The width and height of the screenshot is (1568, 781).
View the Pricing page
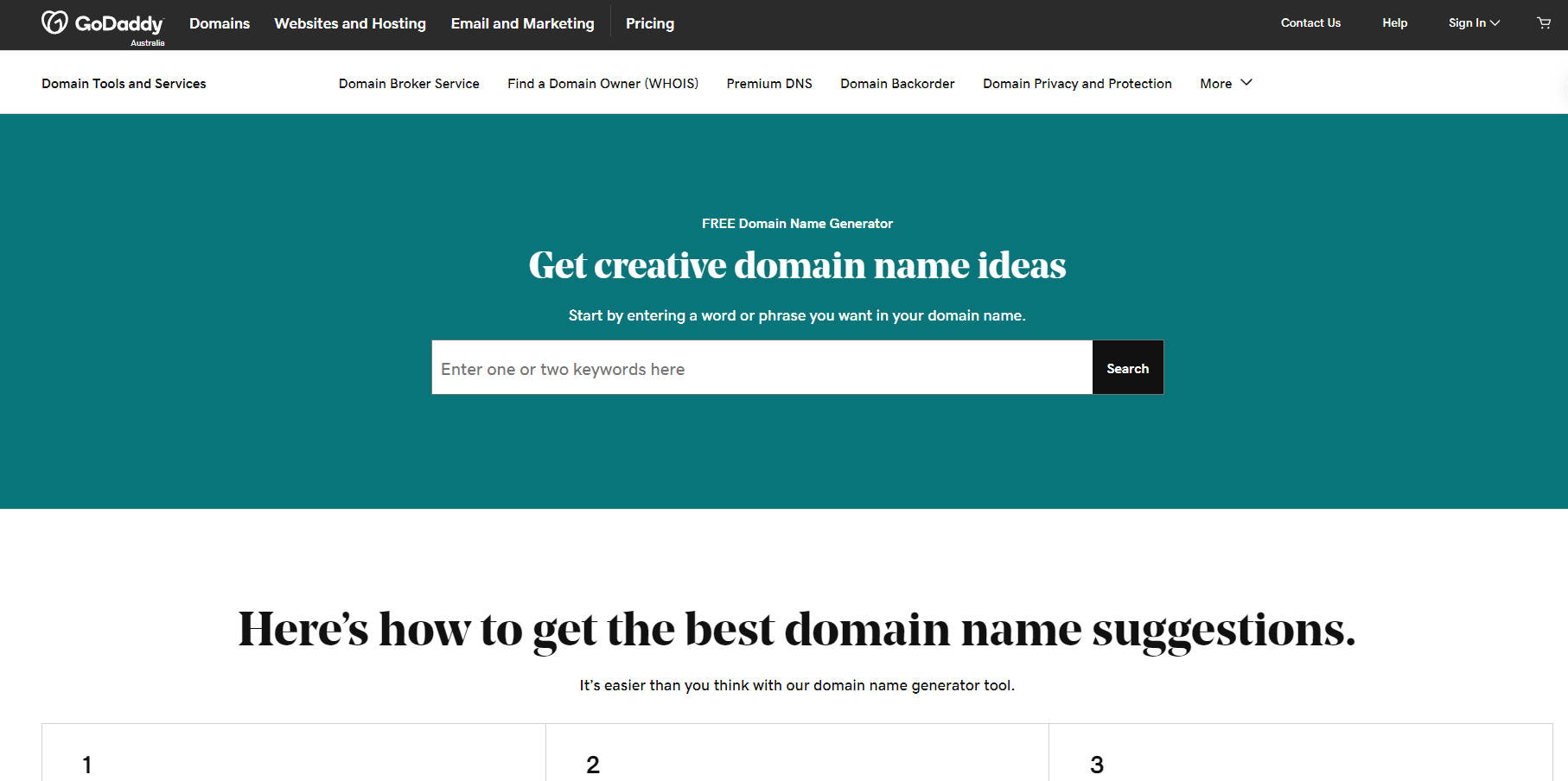[649, 23]
